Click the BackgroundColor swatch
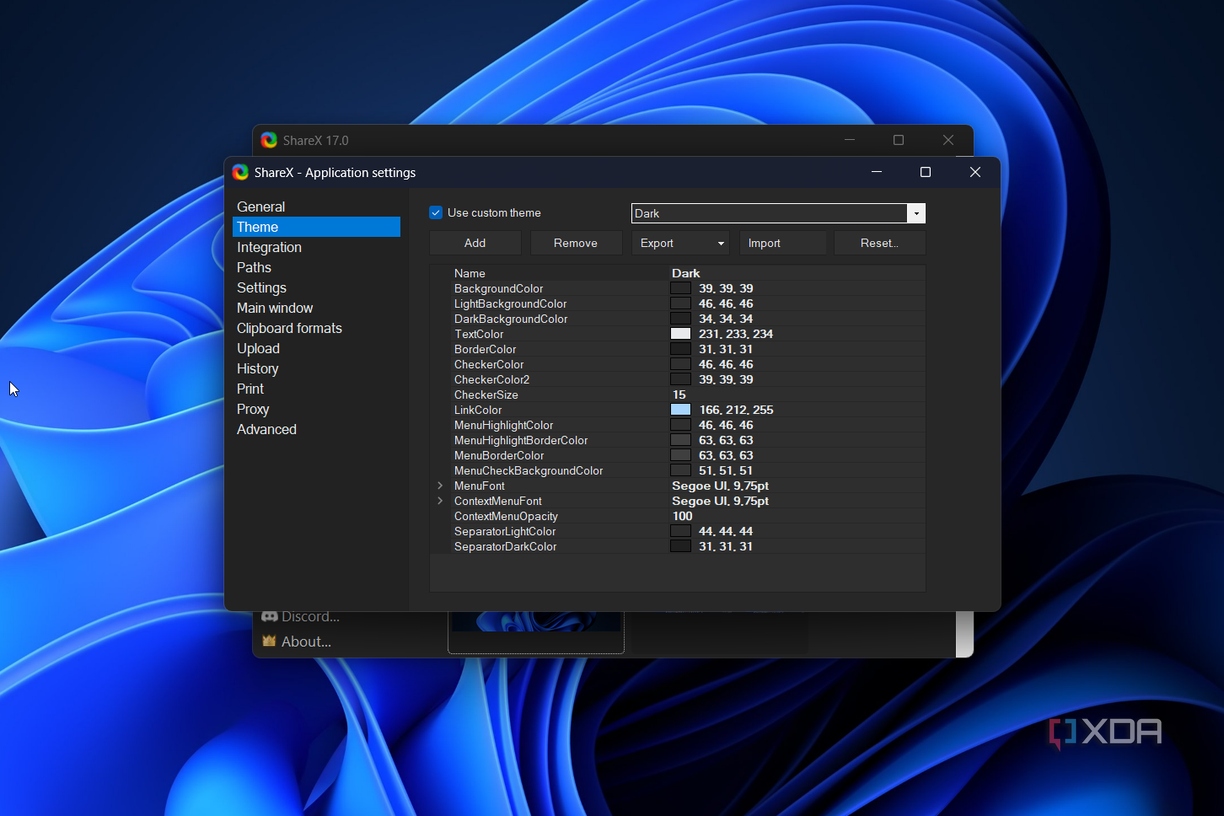Screen dimensions: 1224x816 click(x=681, y=289)
